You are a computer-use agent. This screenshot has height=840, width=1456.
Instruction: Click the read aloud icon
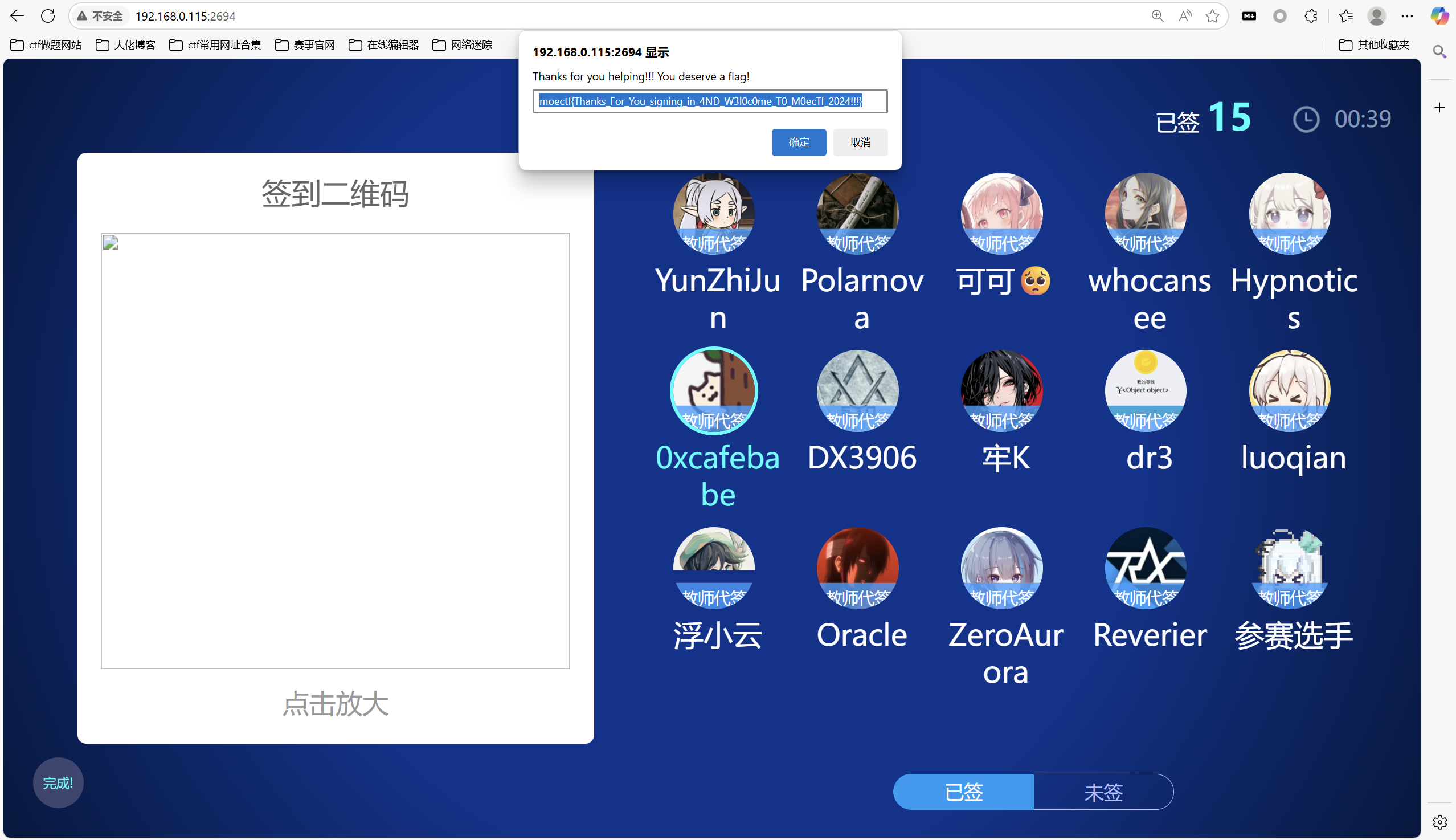(1184, 16)
